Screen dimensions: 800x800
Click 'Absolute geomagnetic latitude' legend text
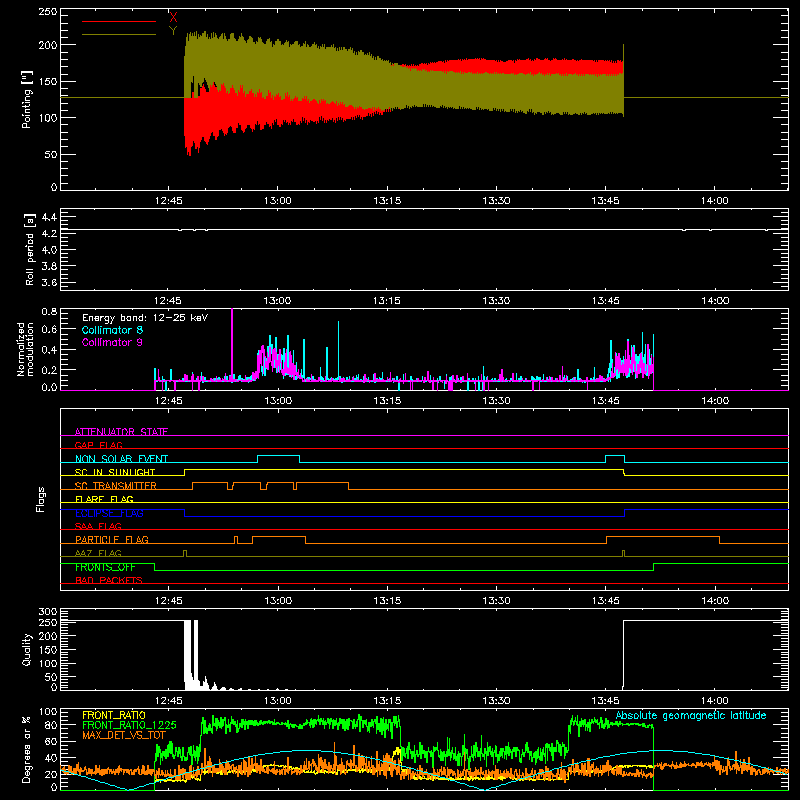coord(691,715)
